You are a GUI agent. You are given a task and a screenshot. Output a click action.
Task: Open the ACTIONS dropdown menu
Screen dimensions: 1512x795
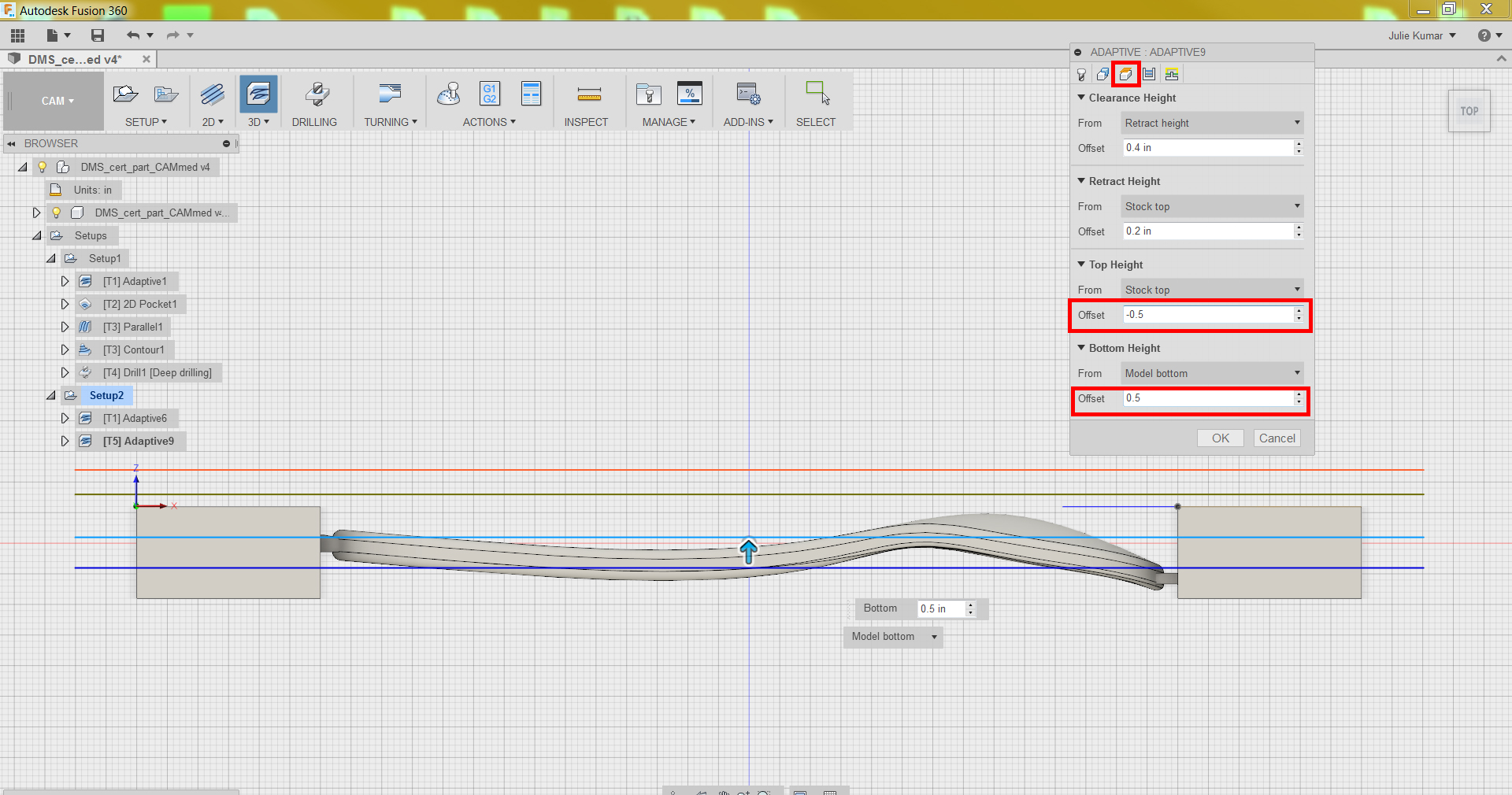tap(489, 122)
